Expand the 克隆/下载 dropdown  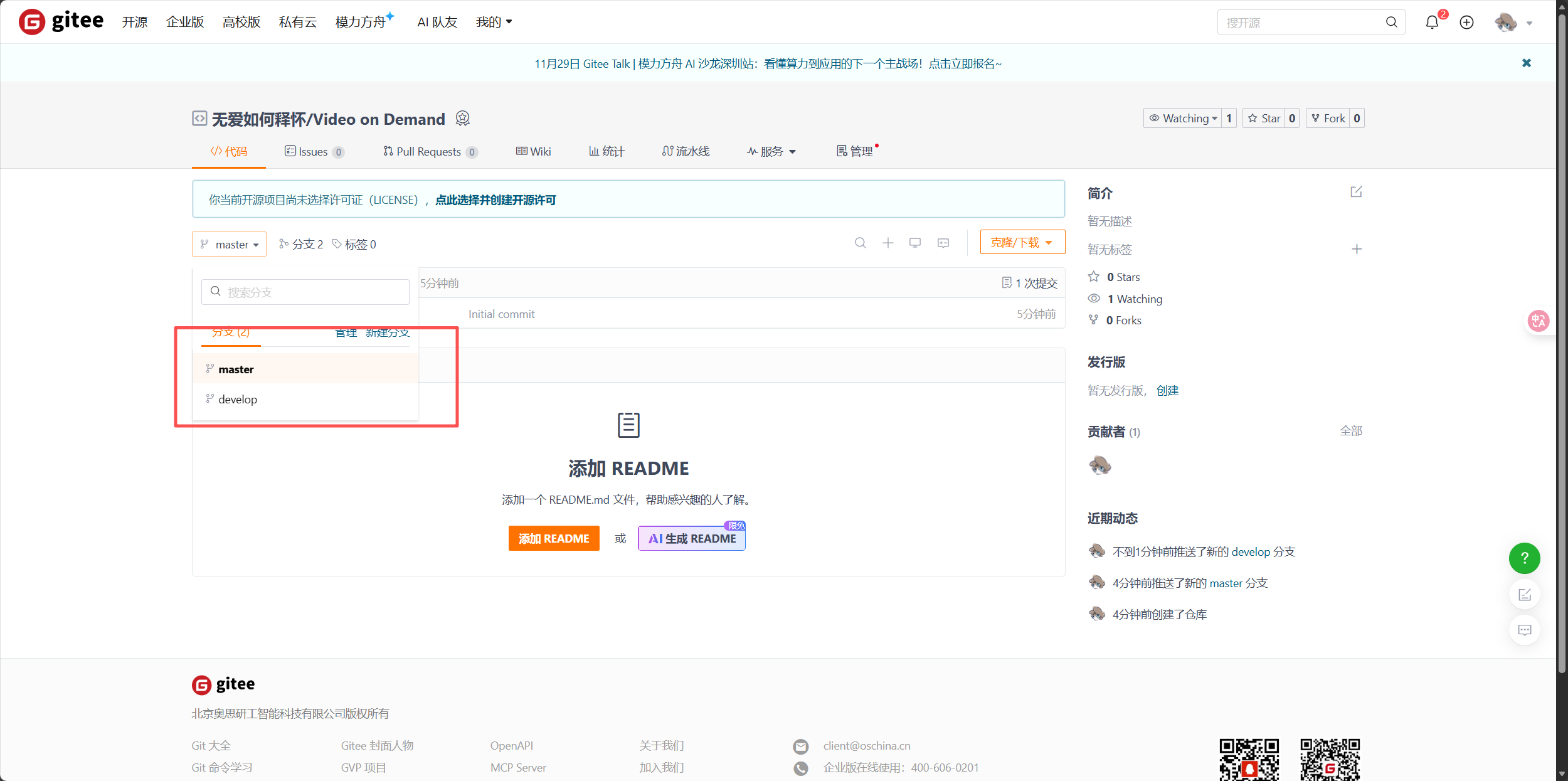click(x=1022, y=242)
